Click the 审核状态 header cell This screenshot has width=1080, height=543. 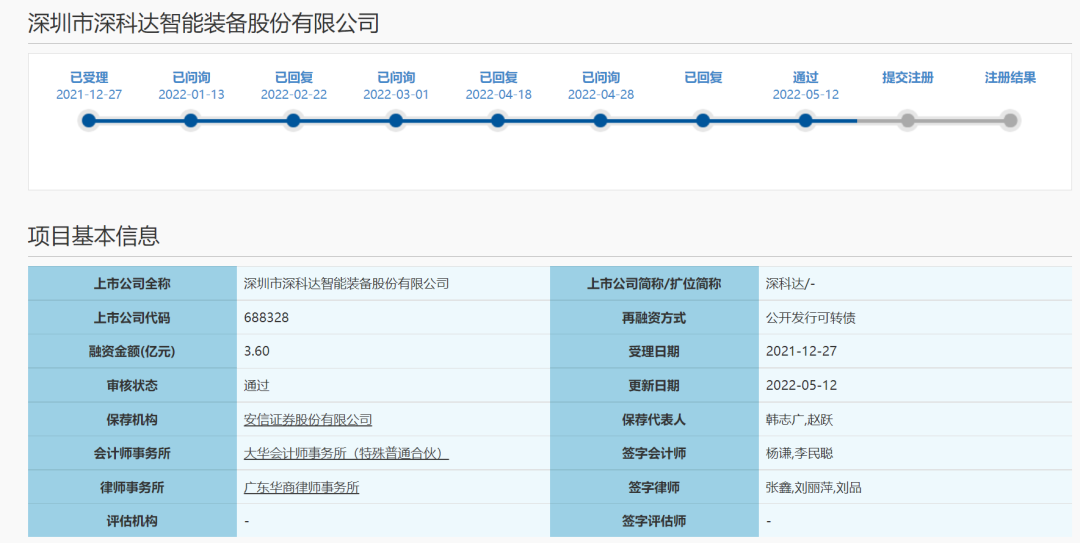pos(132,385)
